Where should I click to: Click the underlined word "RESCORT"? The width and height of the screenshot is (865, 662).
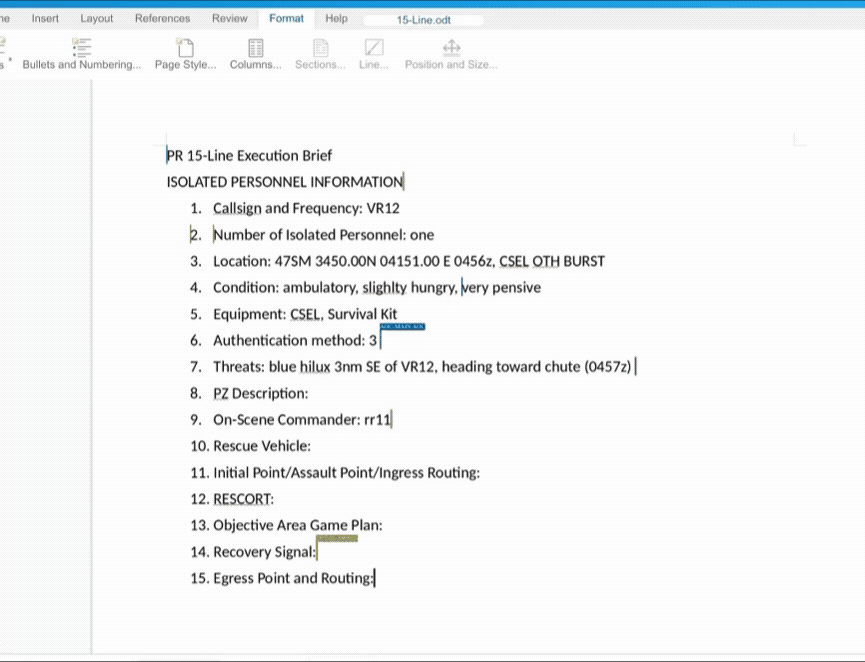click(242, 499)
